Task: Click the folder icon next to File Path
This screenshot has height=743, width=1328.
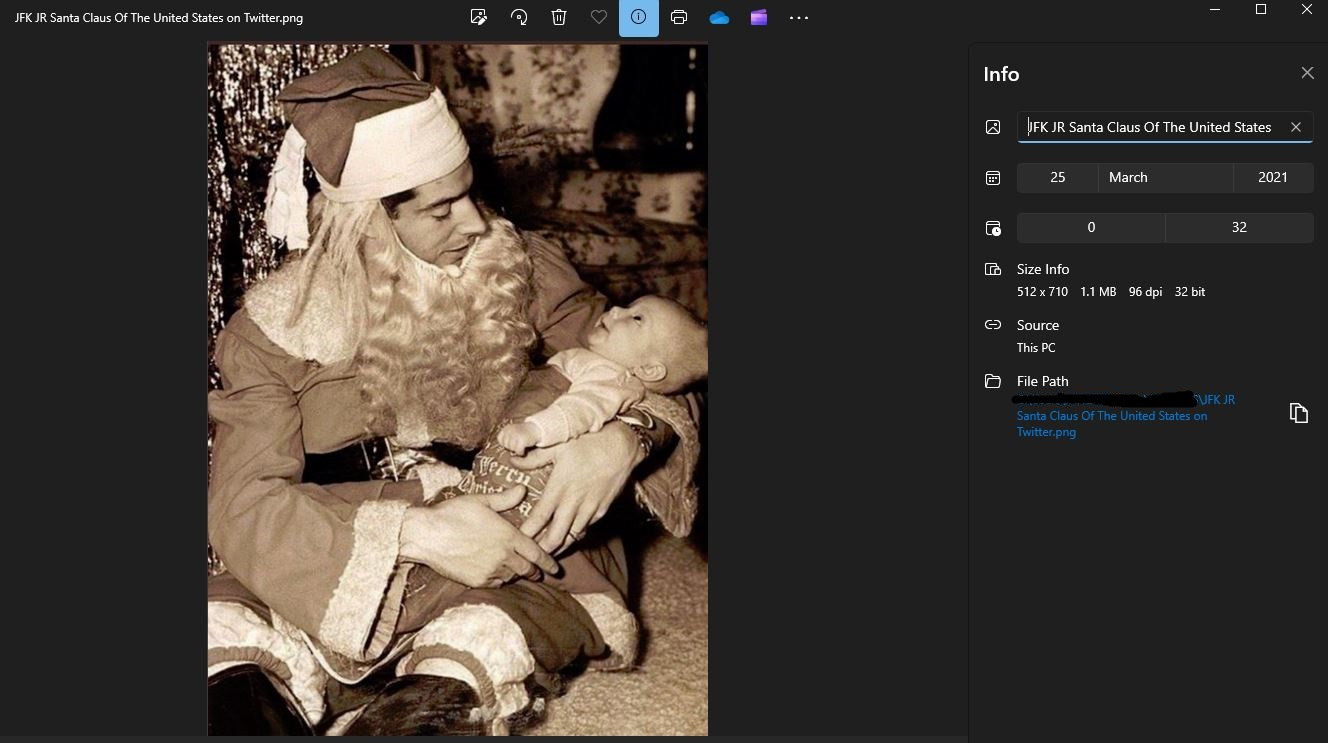Action: point(993,381)
